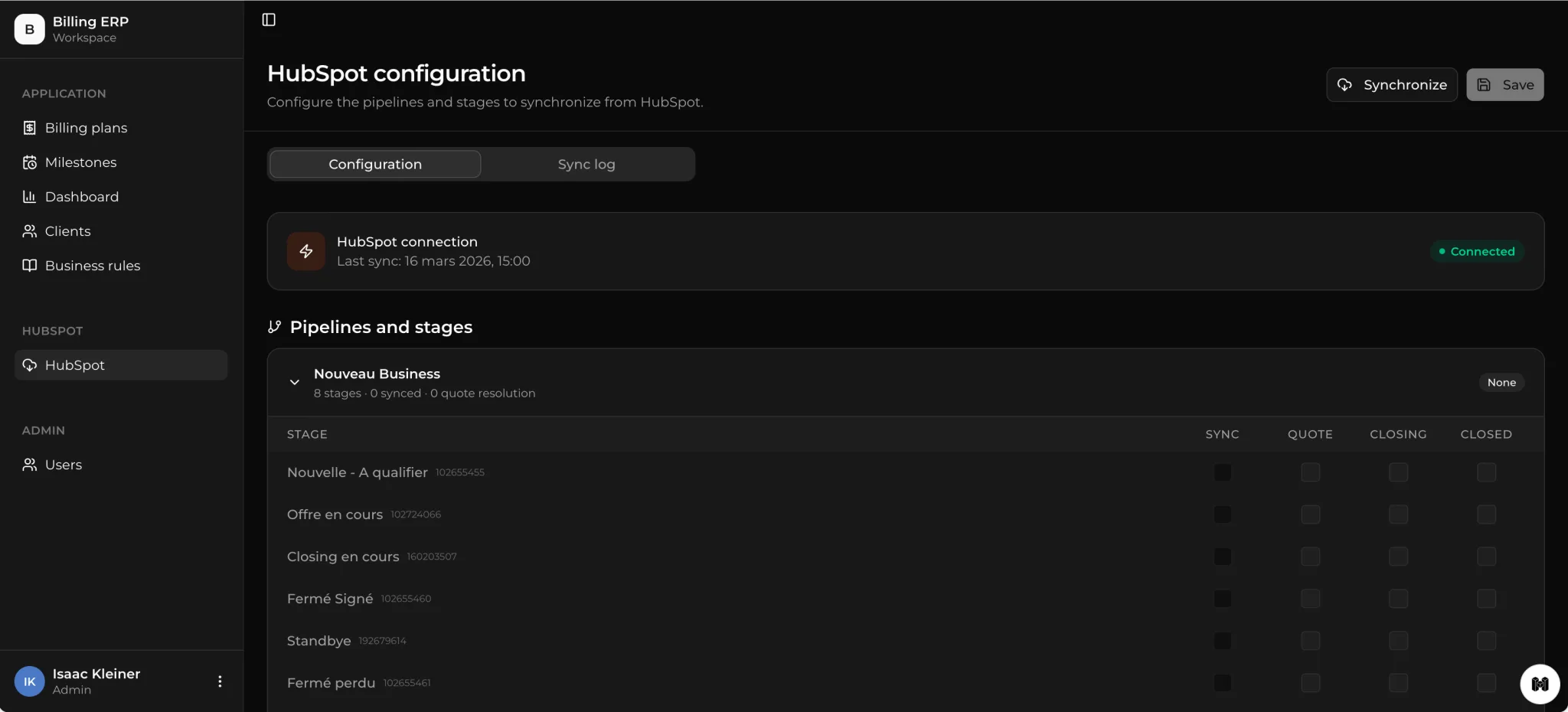Click the Standbye stage name

(318, 641)
